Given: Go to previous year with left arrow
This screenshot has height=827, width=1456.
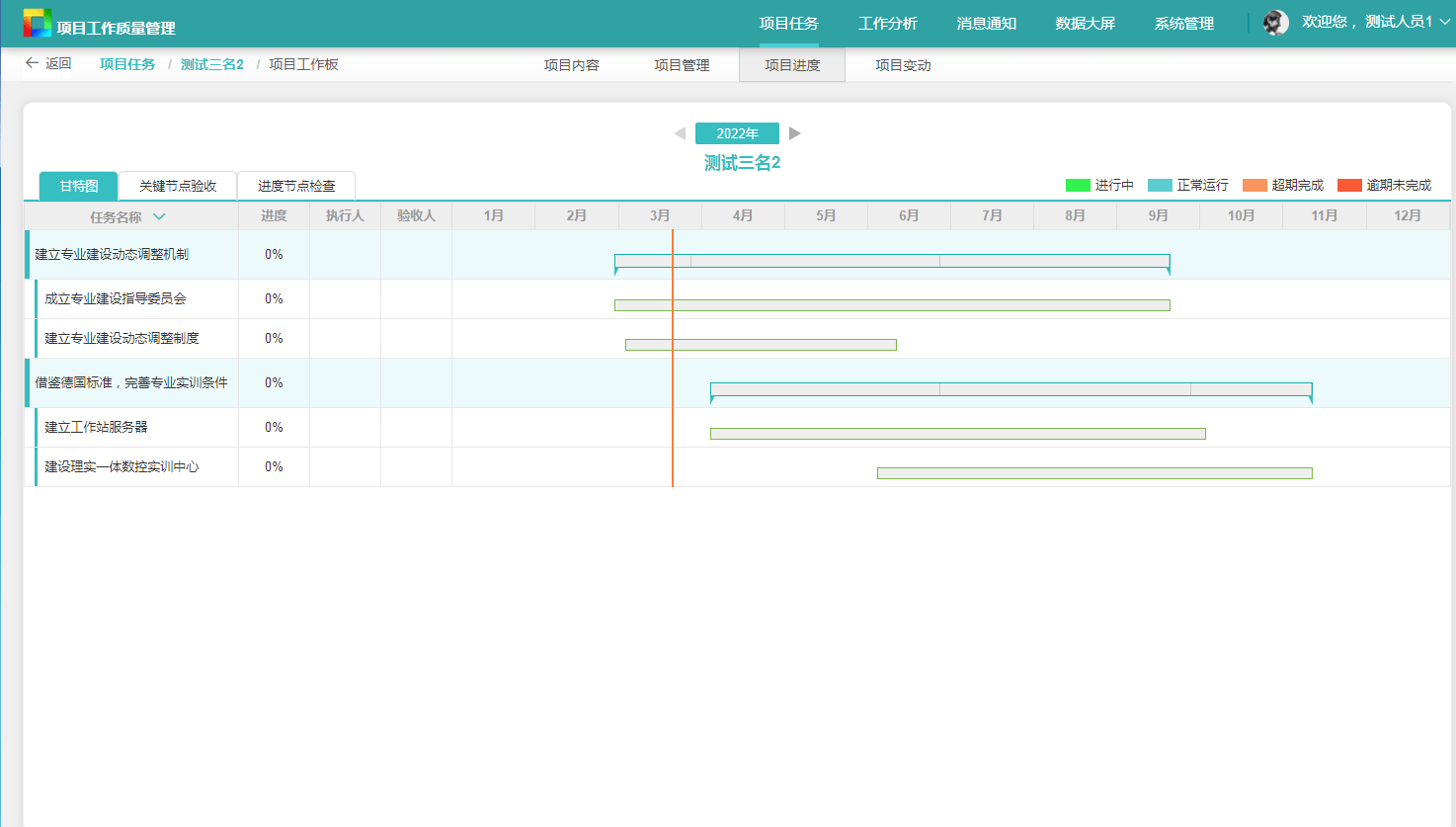Looking at the screenshot, I should tap(680, 133).
